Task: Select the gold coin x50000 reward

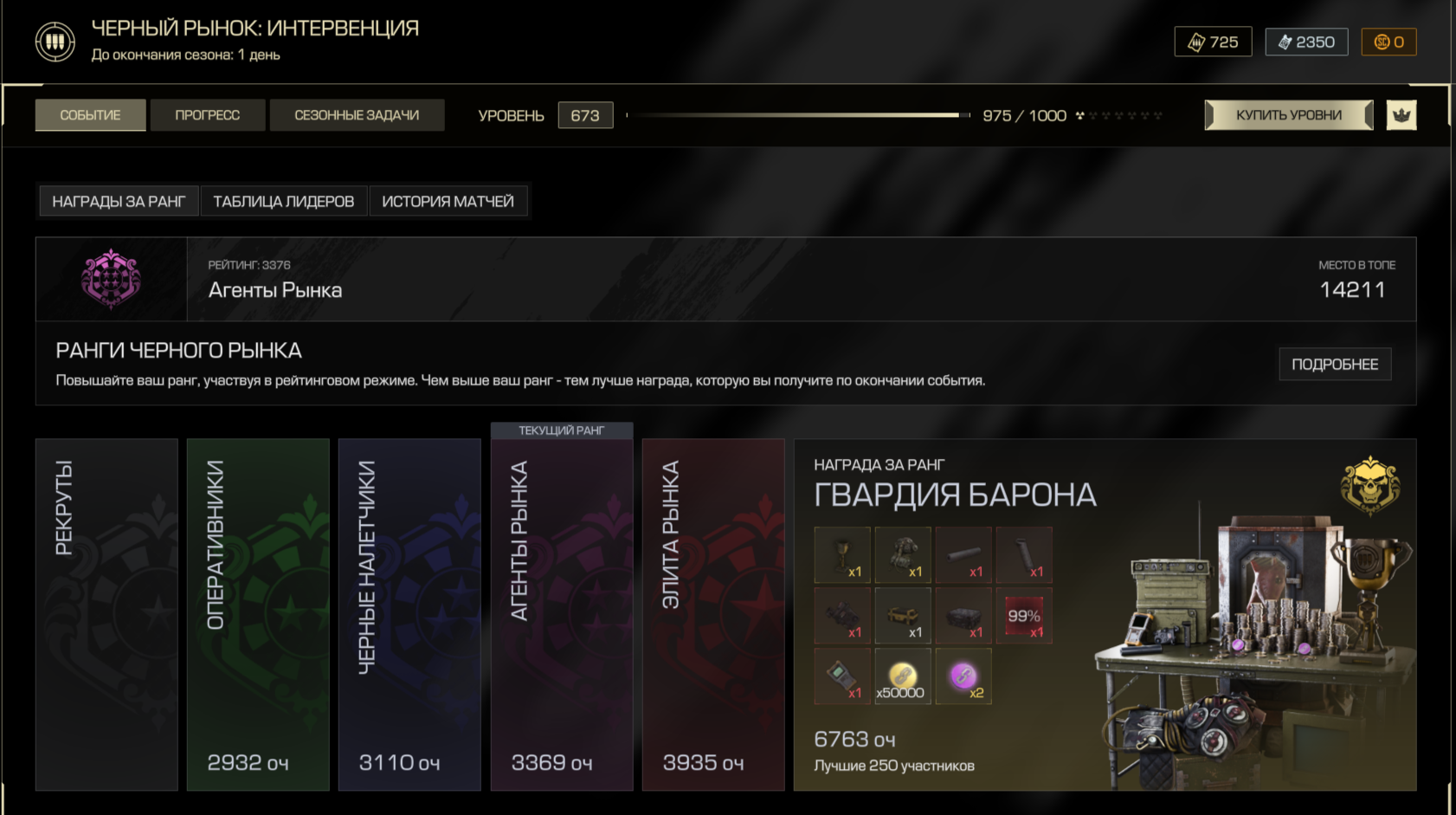Action: [903, 676]
